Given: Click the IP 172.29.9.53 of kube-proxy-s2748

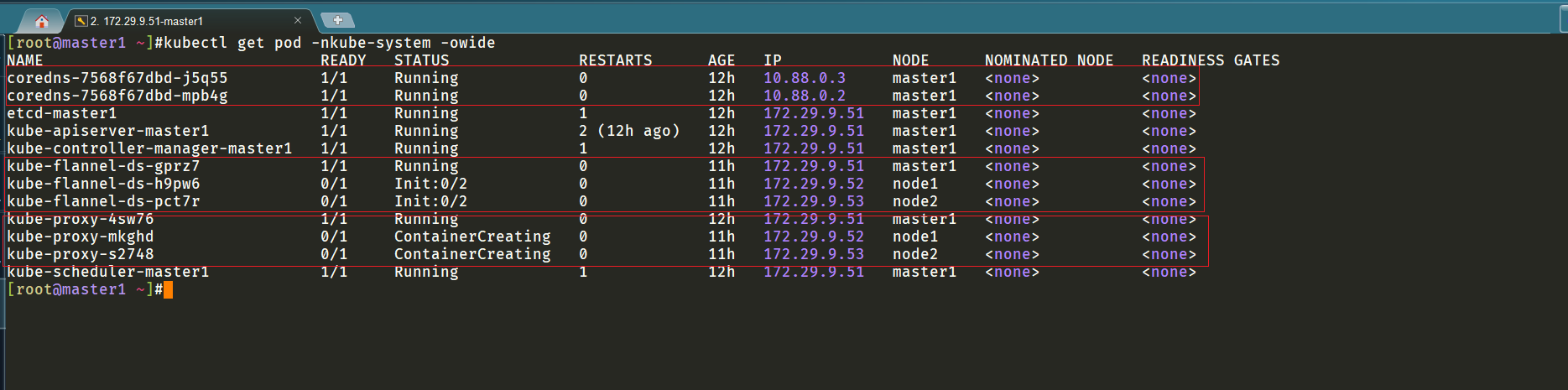Looking at the screenshot, I should [x=814, y=254].
